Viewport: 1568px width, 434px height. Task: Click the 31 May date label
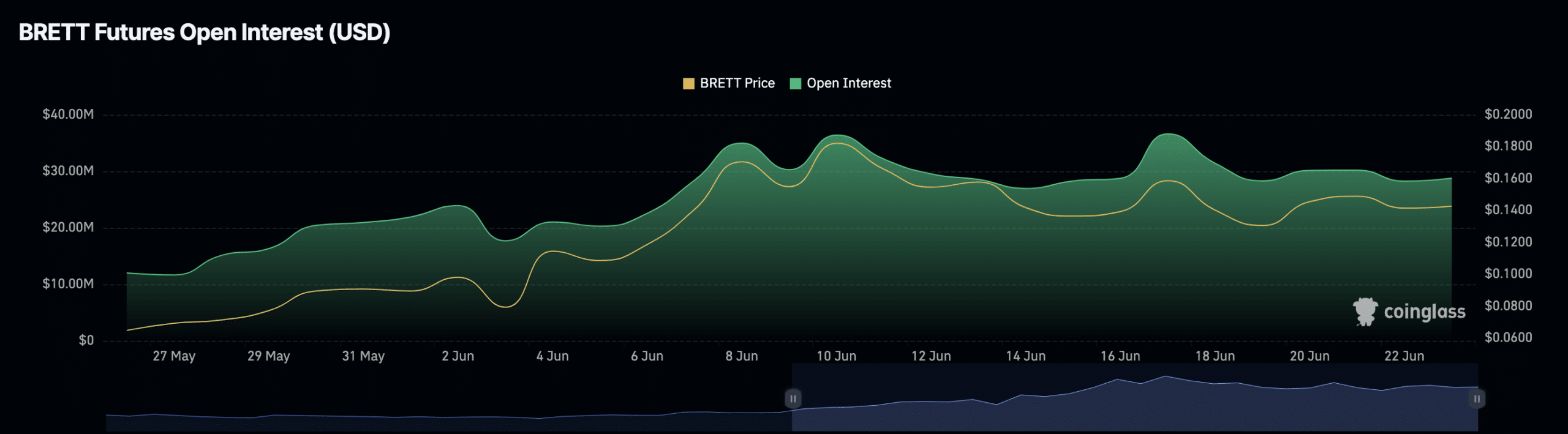[x=363, y=356]
